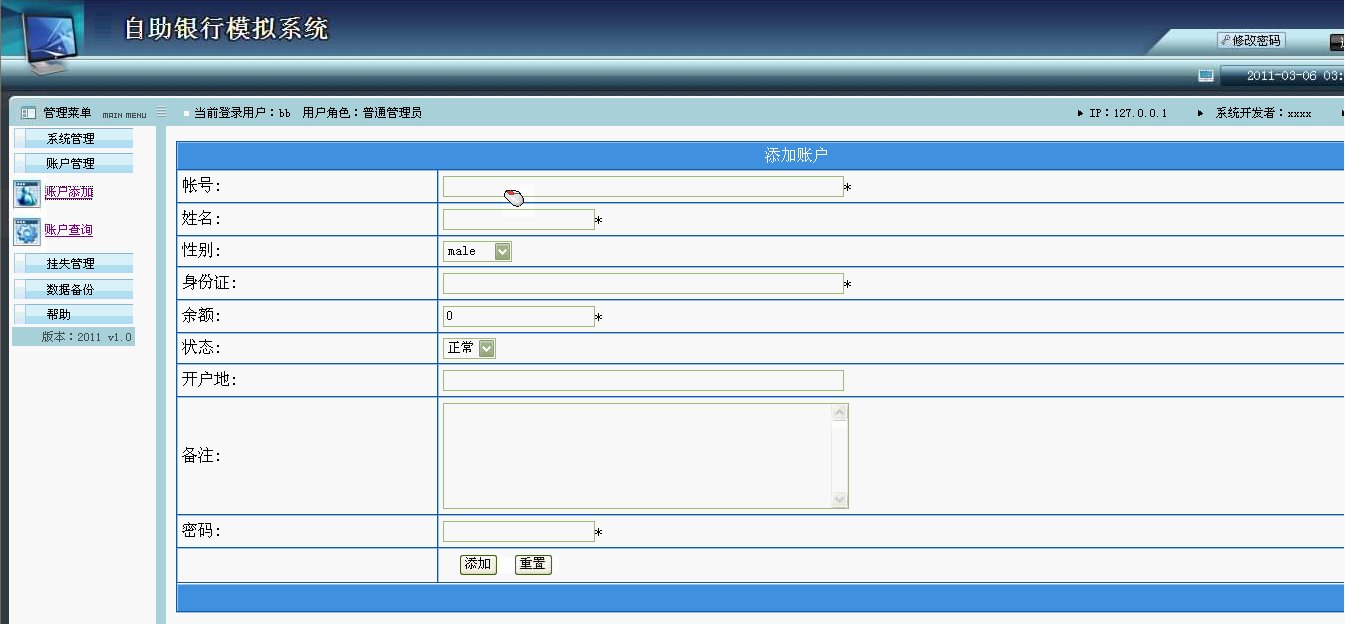Image resolution: width=1345 pixels, height=624 pixels.
Task: Expand the 数据备份 menu section
Action: (x=73, y=289)
